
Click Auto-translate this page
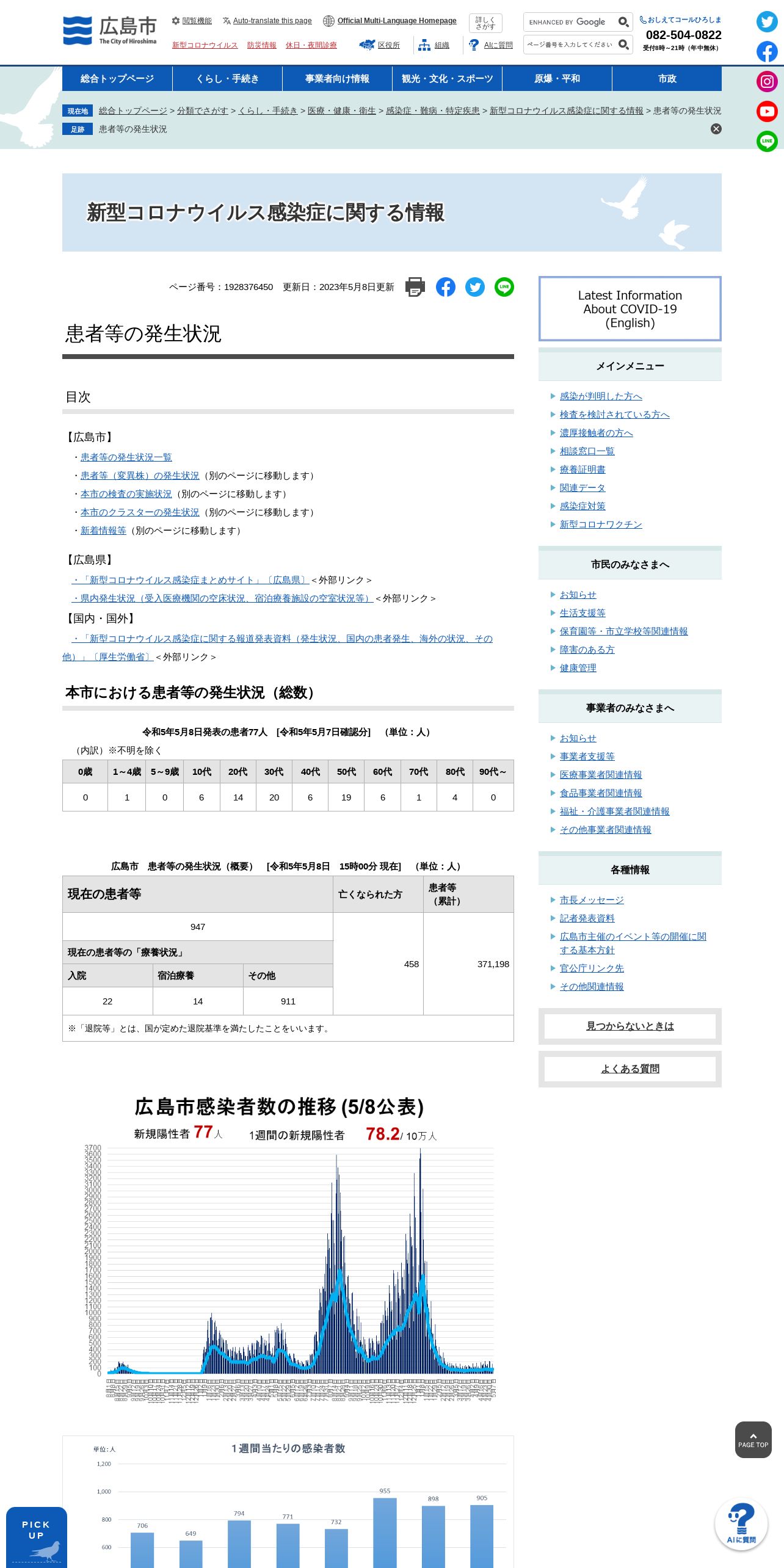267,21
